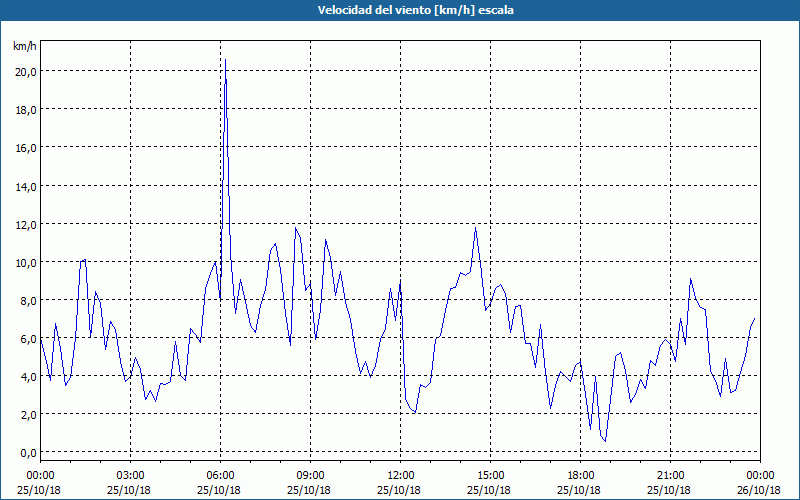800x500 pixels.
Task: Click the '10,0' y-axis value
Action: [x=26, y=262]
